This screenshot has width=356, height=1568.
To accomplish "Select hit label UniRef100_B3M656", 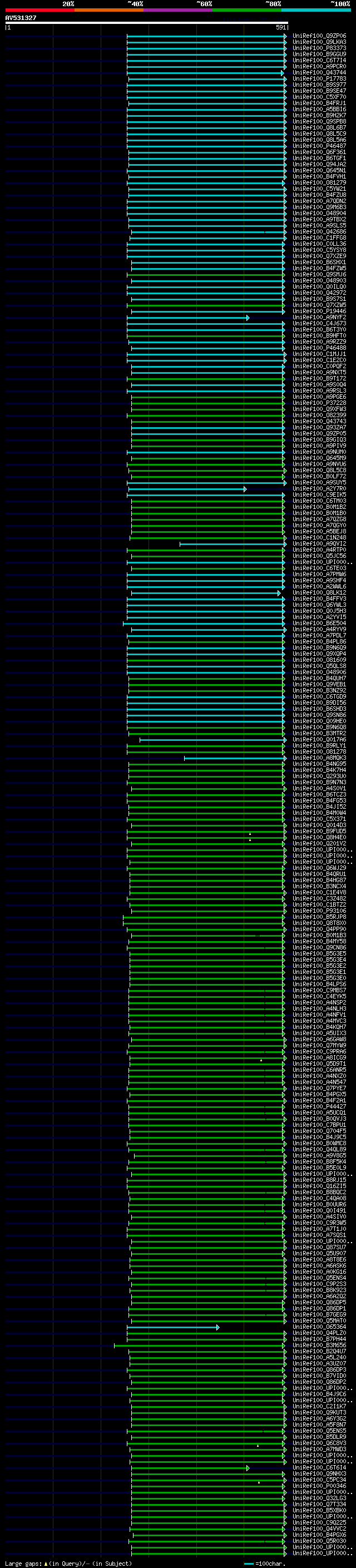I will [x=319, y=1346].
